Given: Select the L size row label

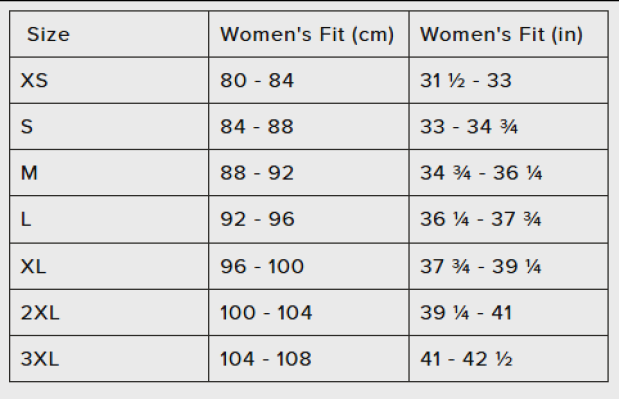Looking at the screenshot, I should [26, 219].
